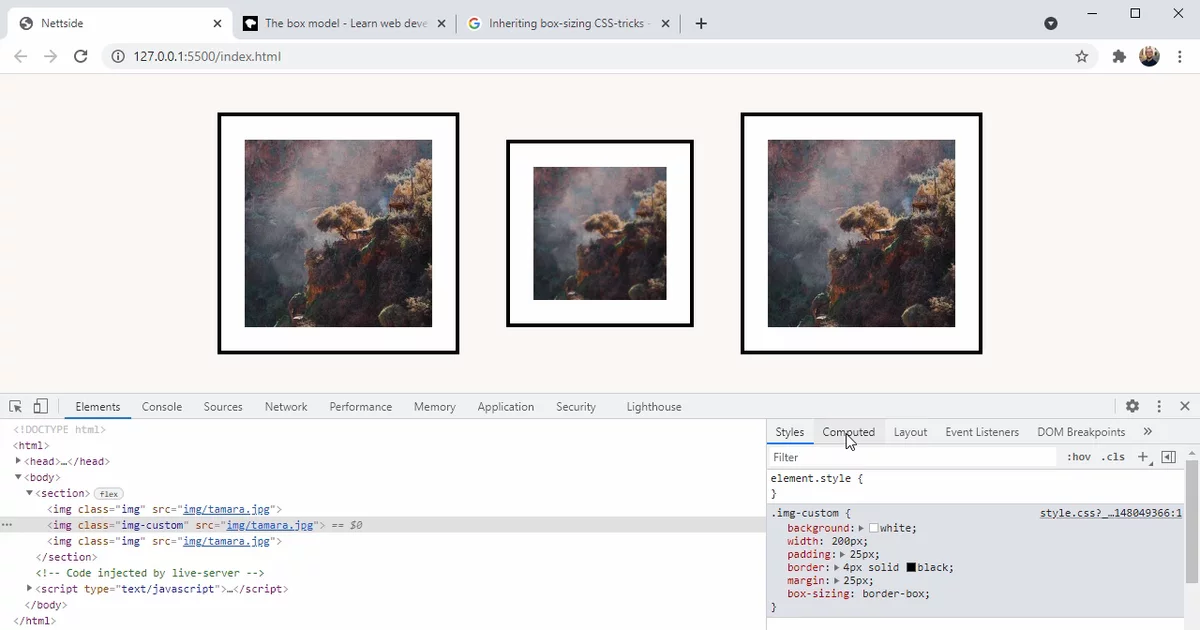Click the browser back arrow
Screen dimensions: 1200x630
21,56
